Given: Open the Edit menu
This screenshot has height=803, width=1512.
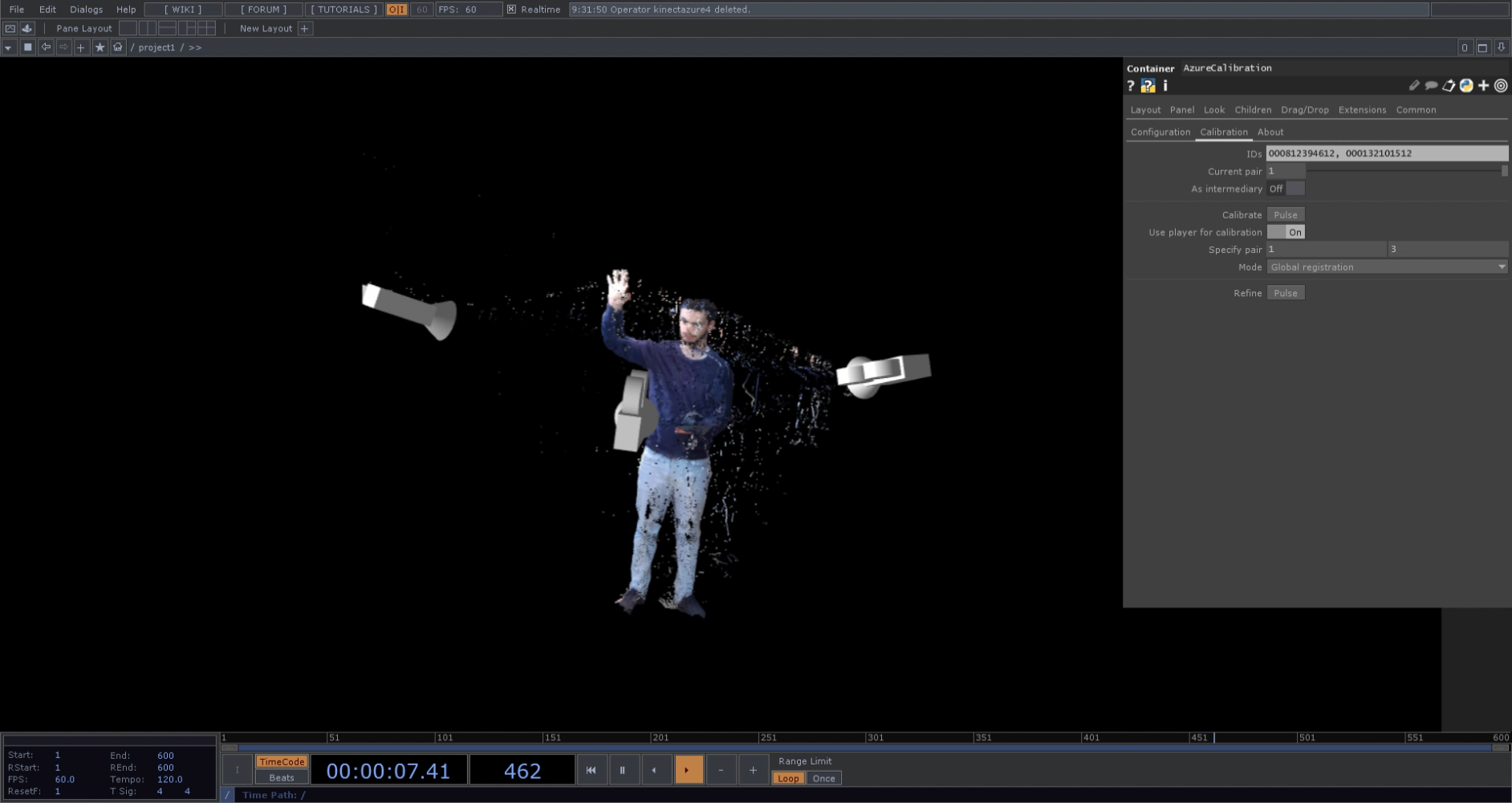Looking at the screenshot, I should tap(47, 10).
